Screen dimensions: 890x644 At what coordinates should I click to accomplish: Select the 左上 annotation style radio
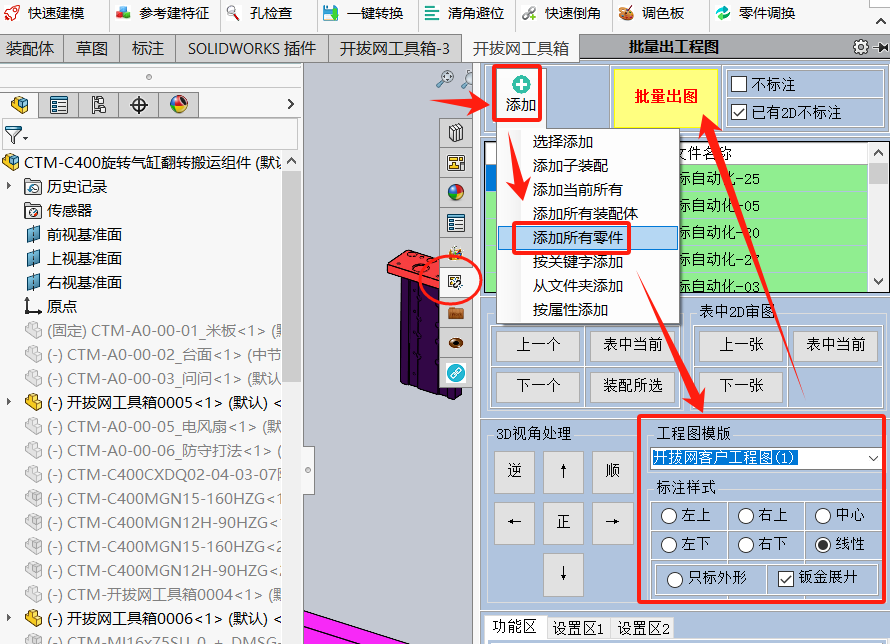(669, 516)
